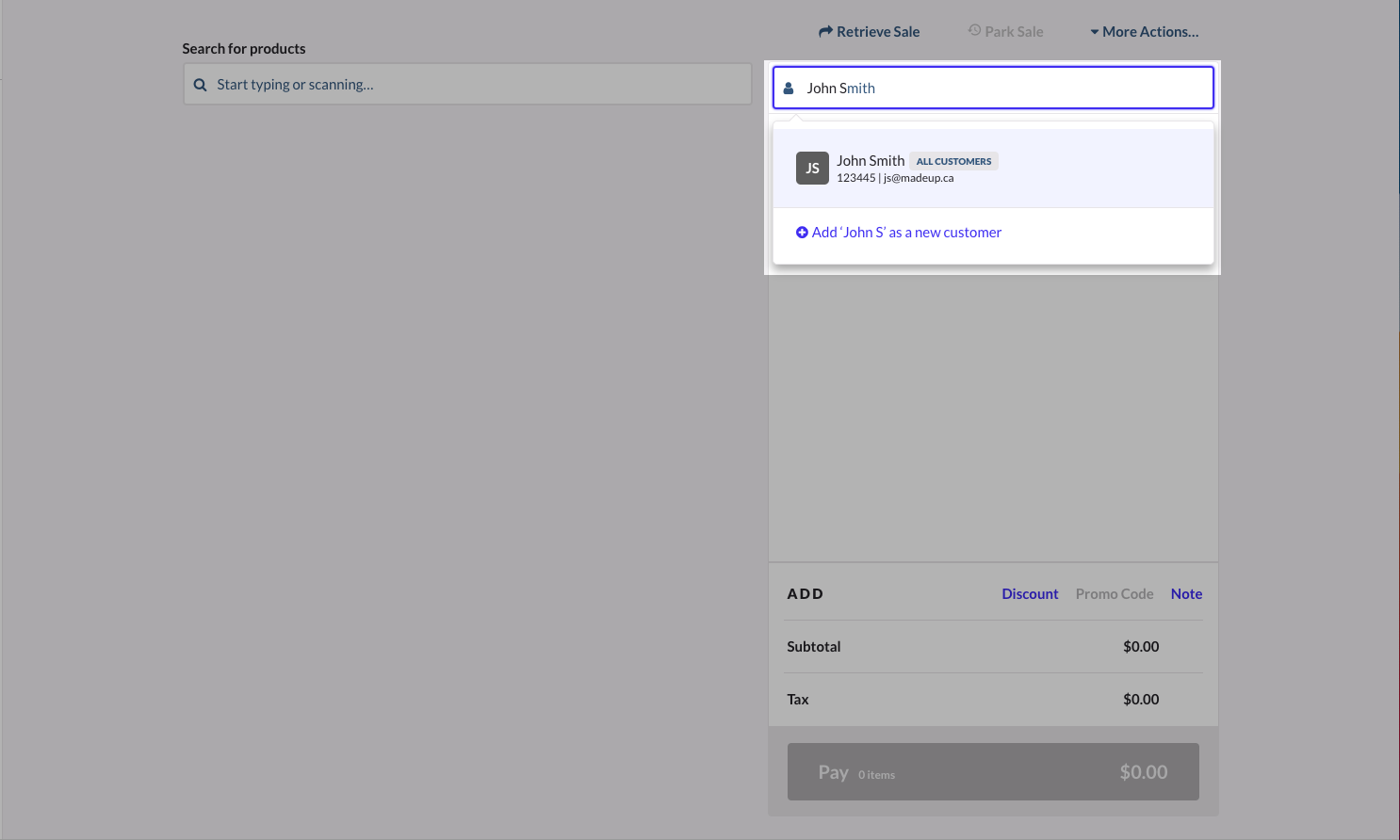Click the Discount link
The height and width of the screenshot is (840, 1400).
1030,594
